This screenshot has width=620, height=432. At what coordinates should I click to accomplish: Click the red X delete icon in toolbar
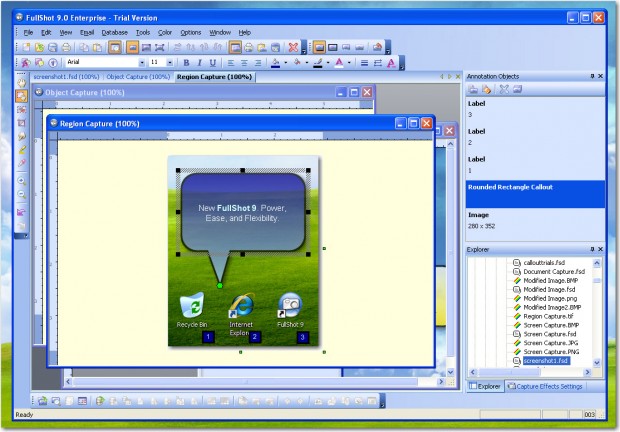(x=293, y=47)
